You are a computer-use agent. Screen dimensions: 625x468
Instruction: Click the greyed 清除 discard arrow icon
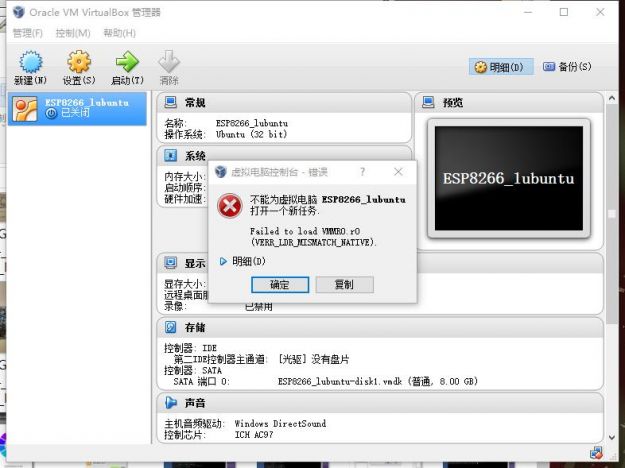point(169,62)
